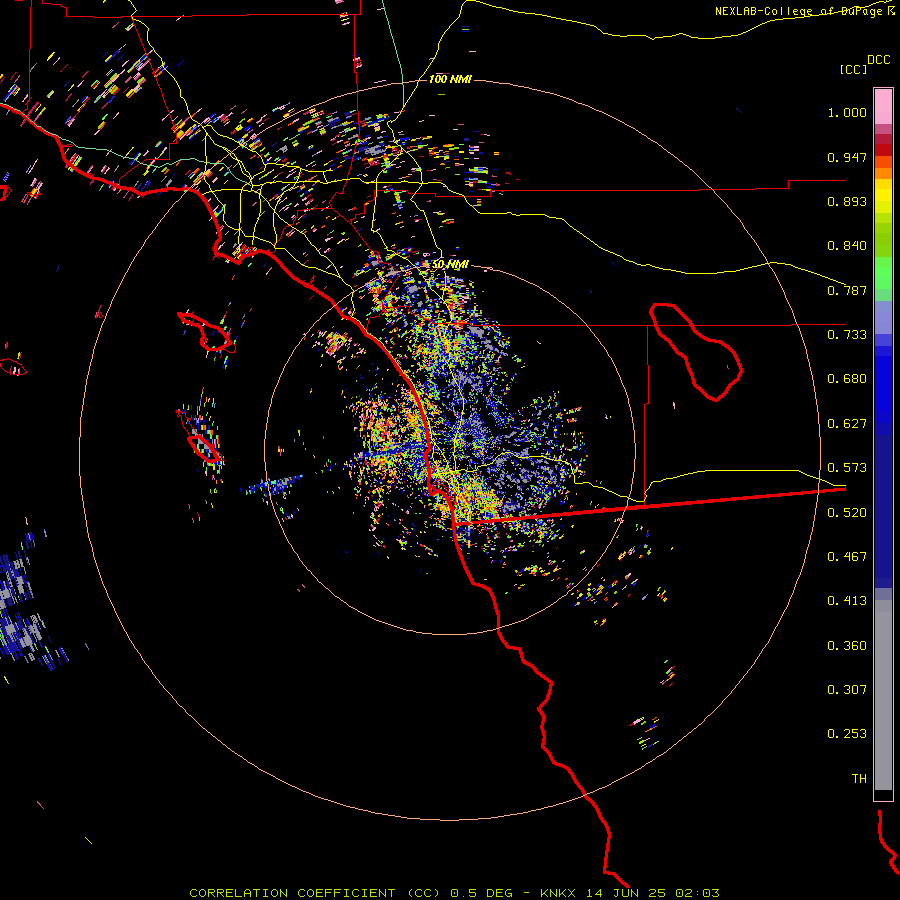Screen dimensions: 900x900
Task: Click the 50 NMI range ring label
Action: click(450, 265)
